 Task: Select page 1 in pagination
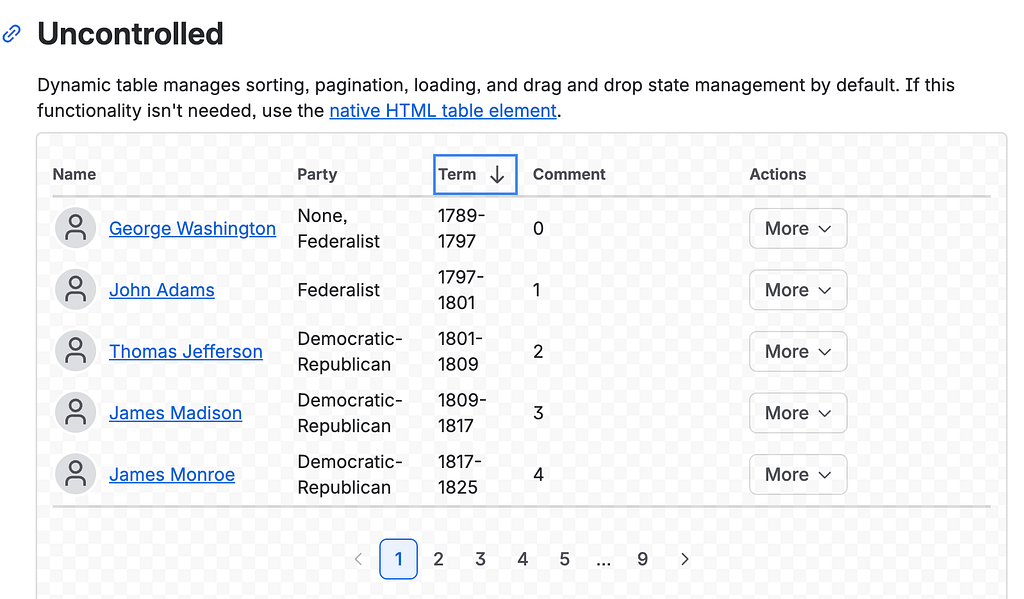[398, 559]
